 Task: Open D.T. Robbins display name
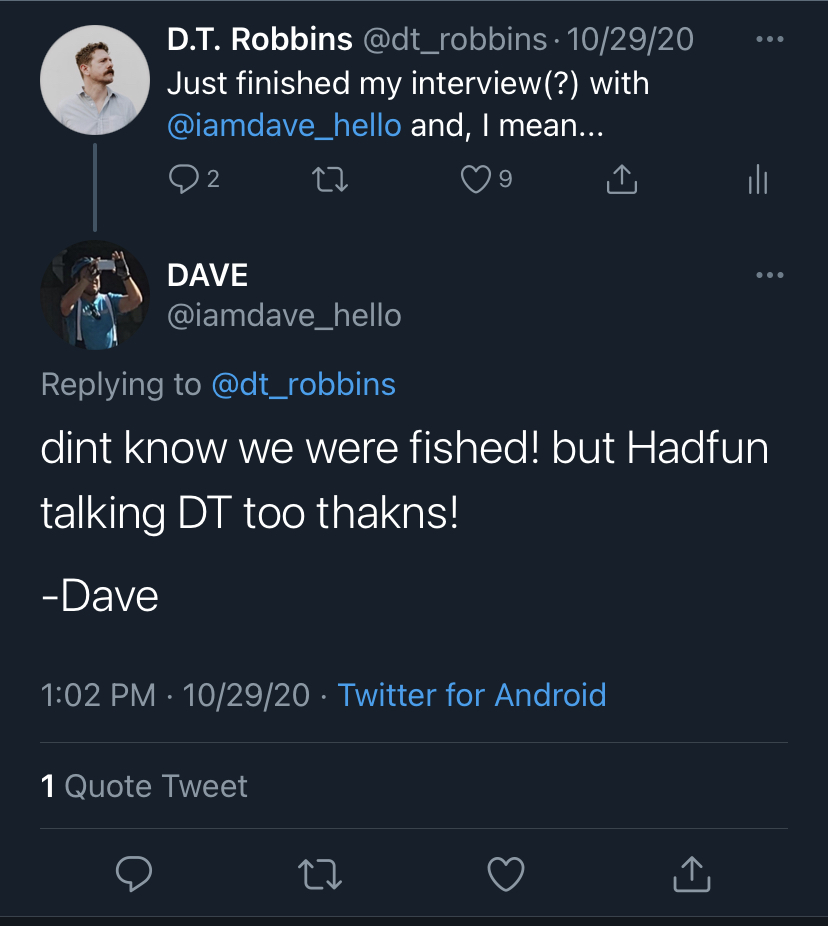pyautogui.click(x=259, y=40)
